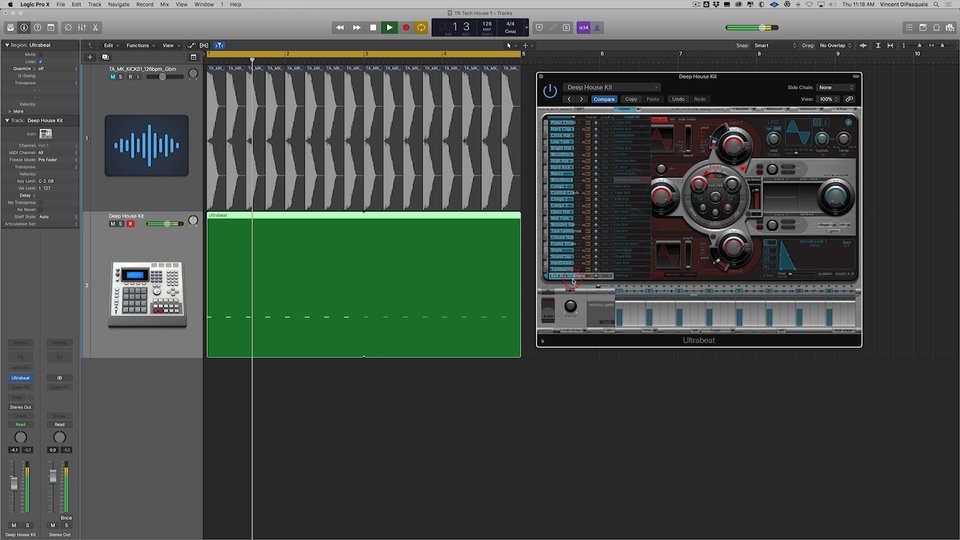Click the red Record button
Image resolution: width=960 pixels, height=540 pixels.
click(x=405, y=28)
